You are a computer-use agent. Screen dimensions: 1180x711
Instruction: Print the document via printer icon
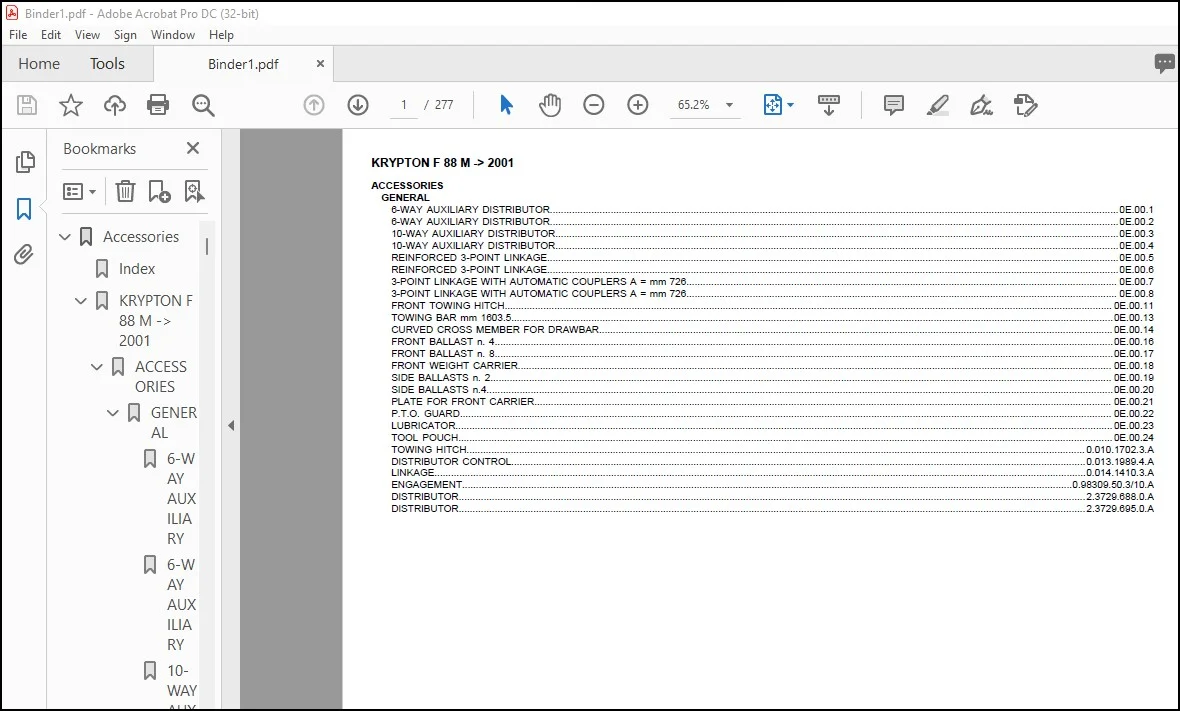(x=158, y=105)
